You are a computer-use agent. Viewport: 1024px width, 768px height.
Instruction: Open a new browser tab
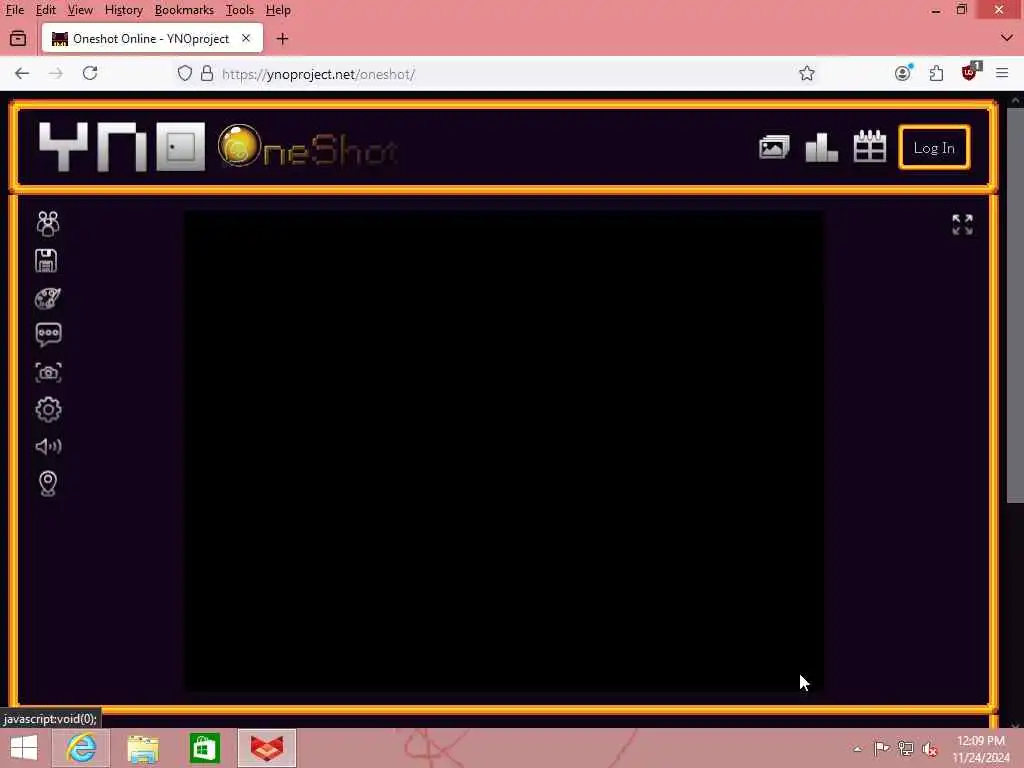282,39
